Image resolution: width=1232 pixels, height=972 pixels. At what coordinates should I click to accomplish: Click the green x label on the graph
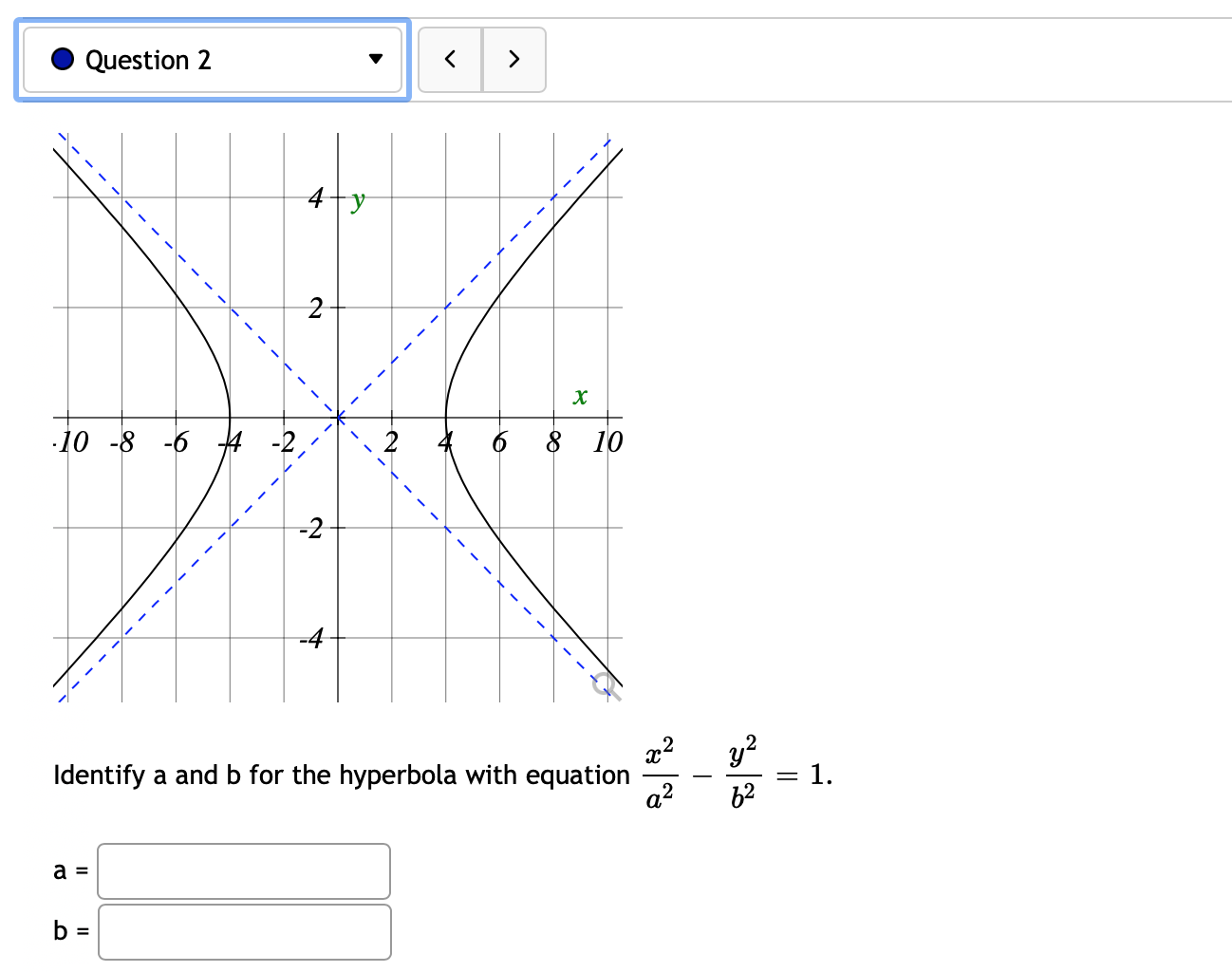pos(579,398)
